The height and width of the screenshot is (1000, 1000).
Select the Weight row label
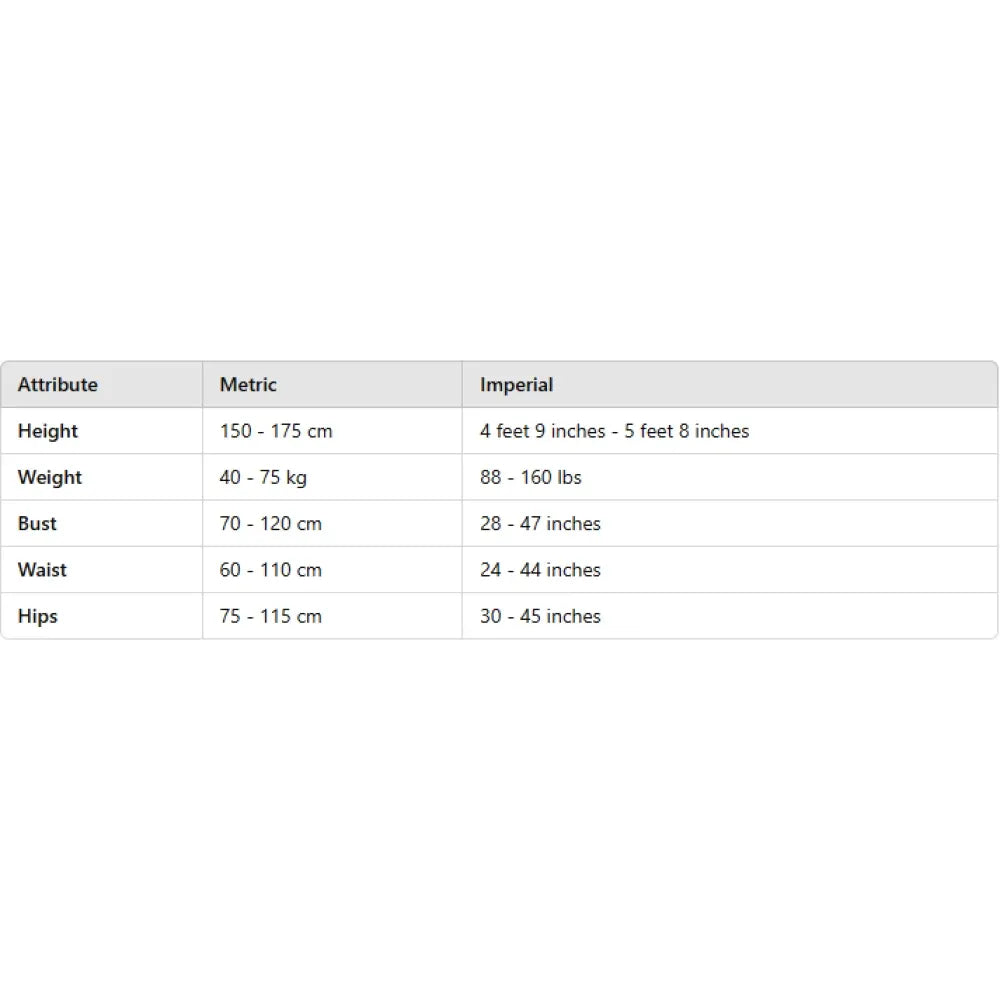pyautogui.click(x=50, y=477)
